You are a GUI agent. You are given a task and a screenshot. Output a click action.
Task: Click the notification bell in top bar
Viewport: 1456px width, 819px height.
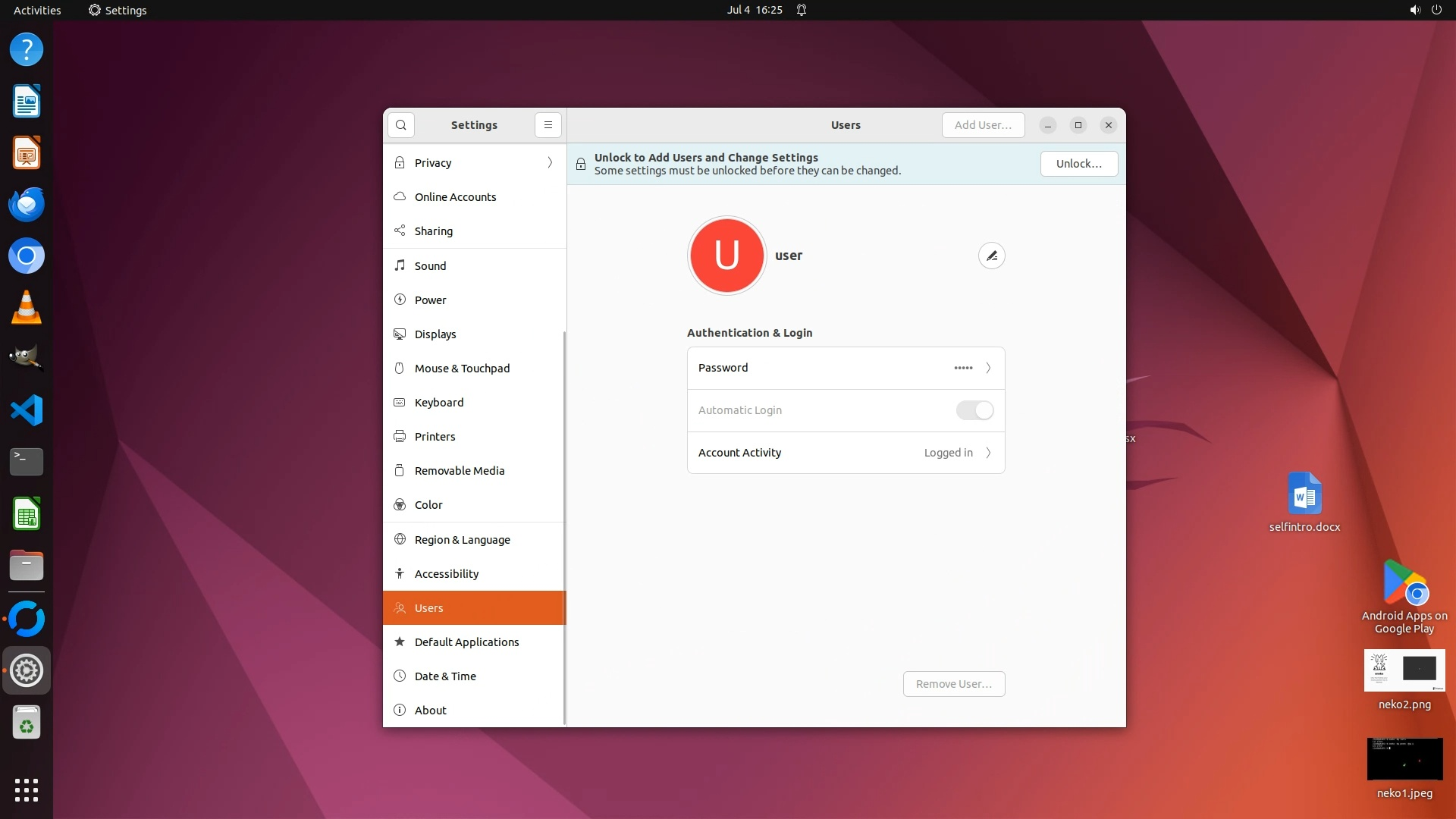click(x=802, y=10)
